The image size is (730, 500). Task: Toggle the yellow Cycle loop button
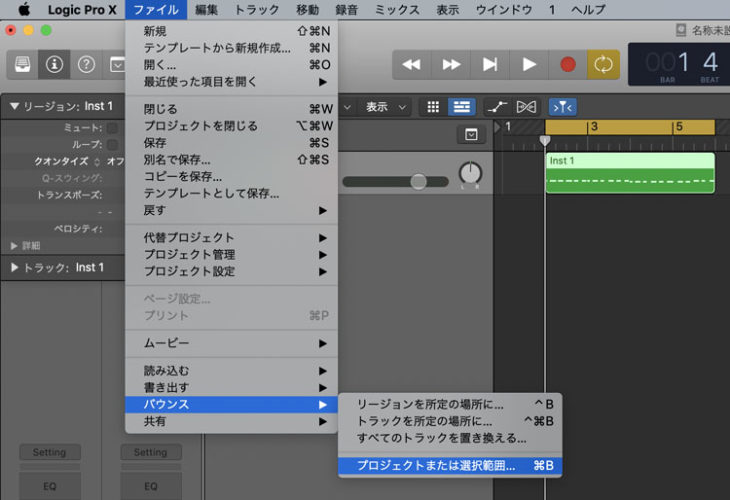click(x=603, y=64)
